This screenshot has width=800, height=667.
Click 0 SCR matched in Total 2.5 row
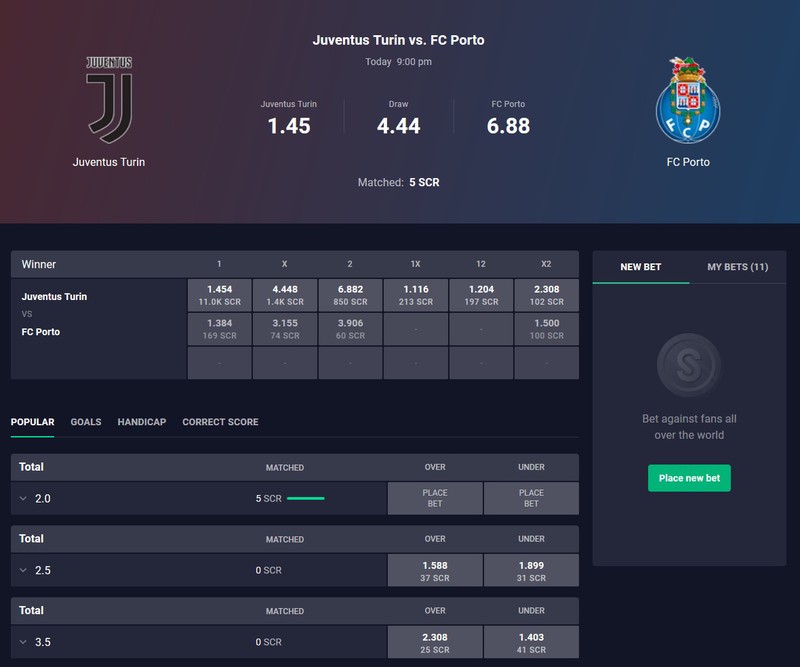(x=268, y=570)
